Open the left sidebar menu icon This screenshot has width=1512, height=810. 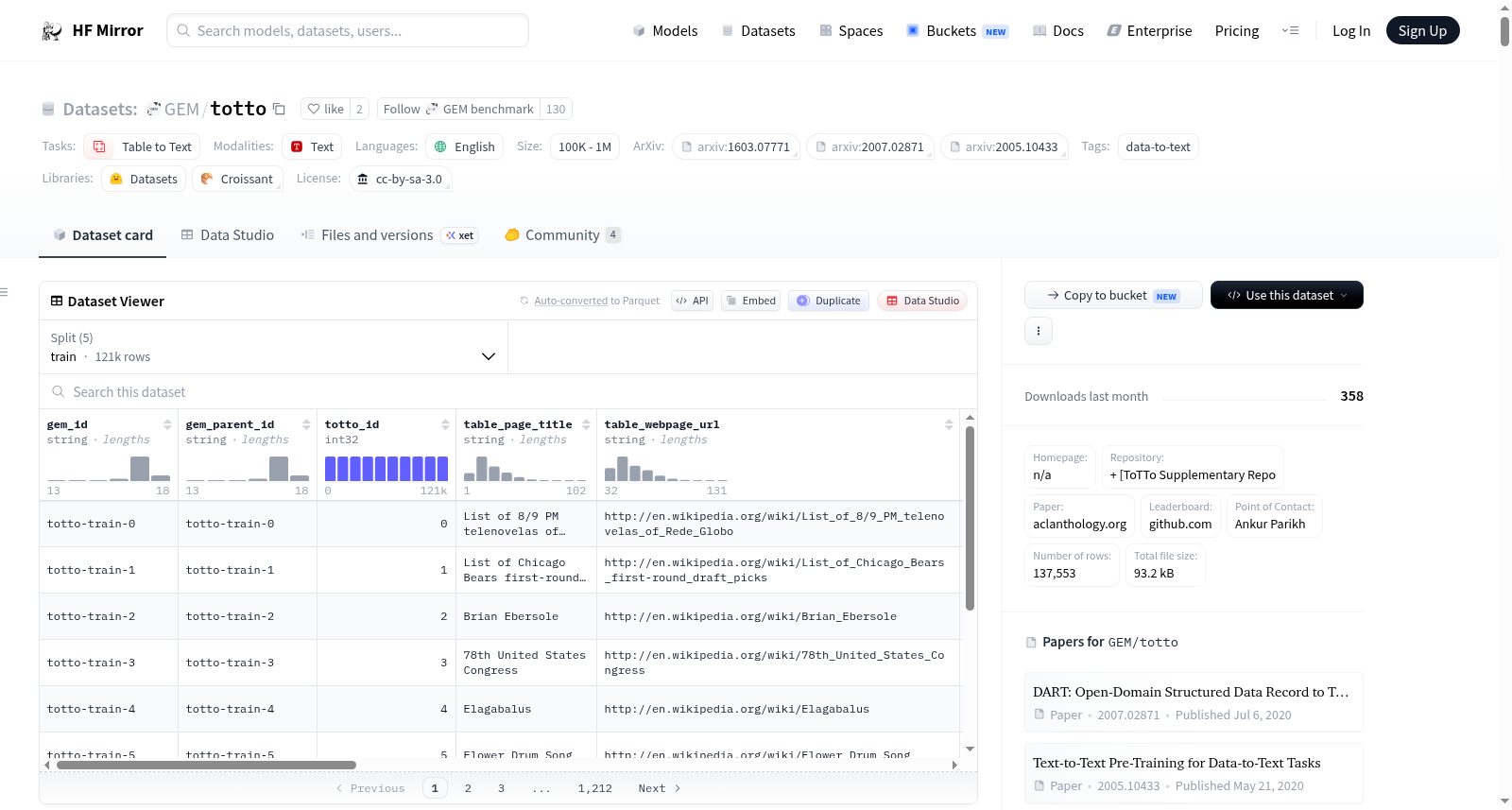[x=4, y=292]
